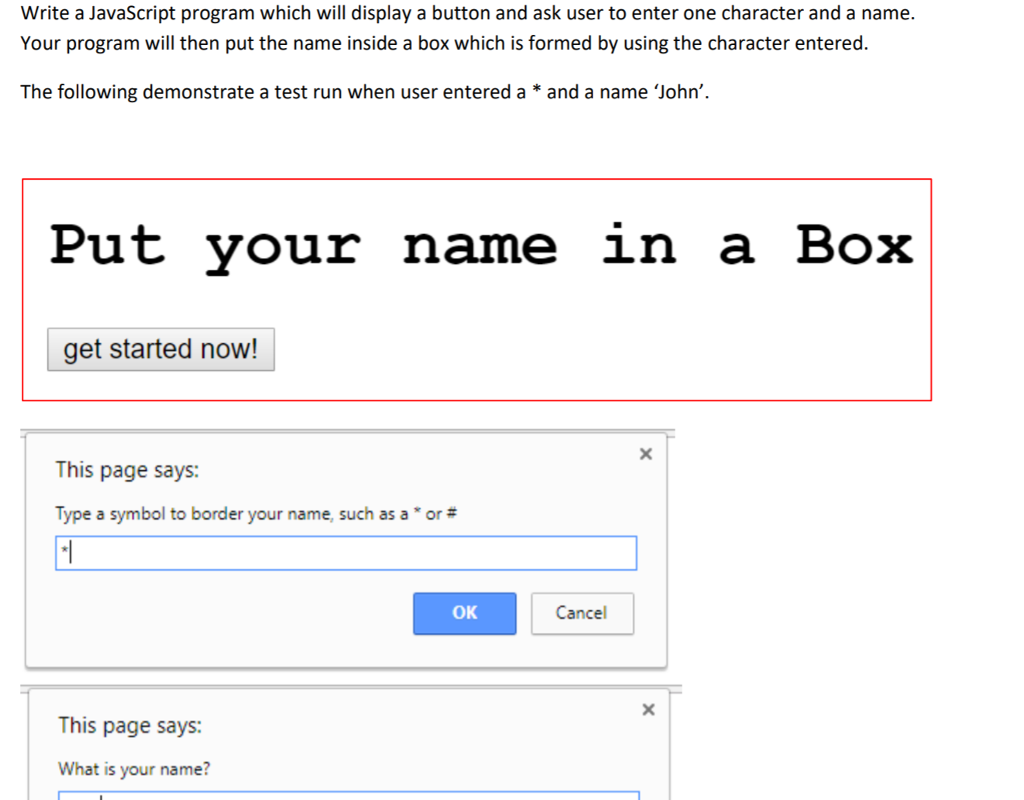Click "This page says:" on the first dialog
1024x800 pixels.
click(127, 470)
